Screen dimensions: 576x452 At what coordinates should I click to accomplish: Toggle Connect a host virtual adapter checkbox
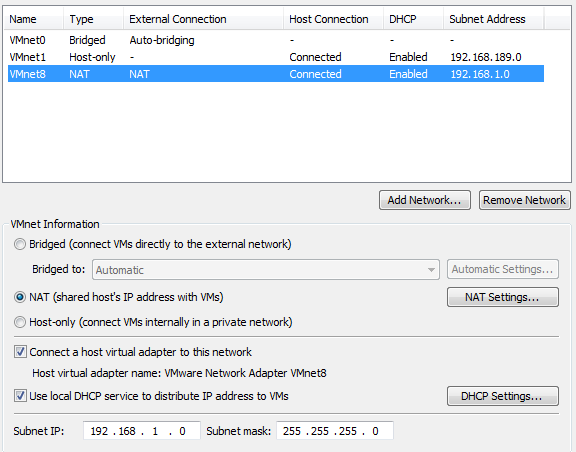click(x=20, y=352)
